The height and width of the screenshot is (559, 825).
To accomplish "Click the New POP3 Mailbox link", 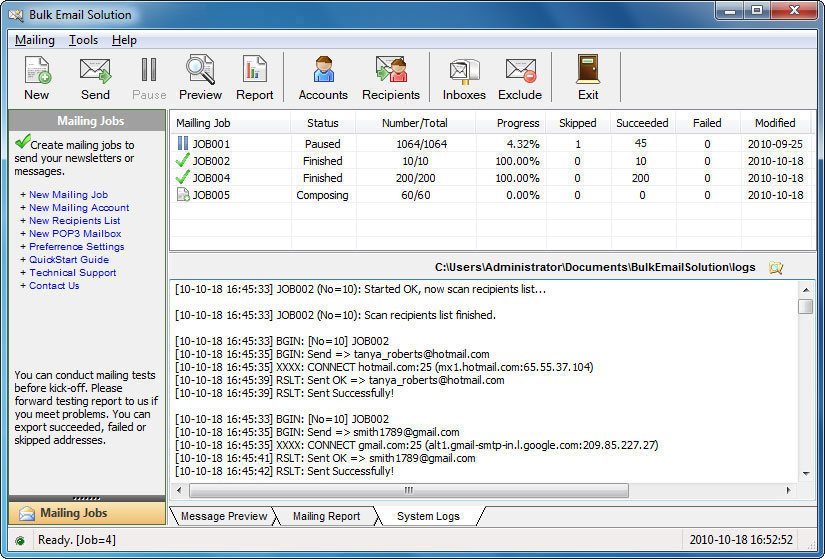I will tap(75, 233).
